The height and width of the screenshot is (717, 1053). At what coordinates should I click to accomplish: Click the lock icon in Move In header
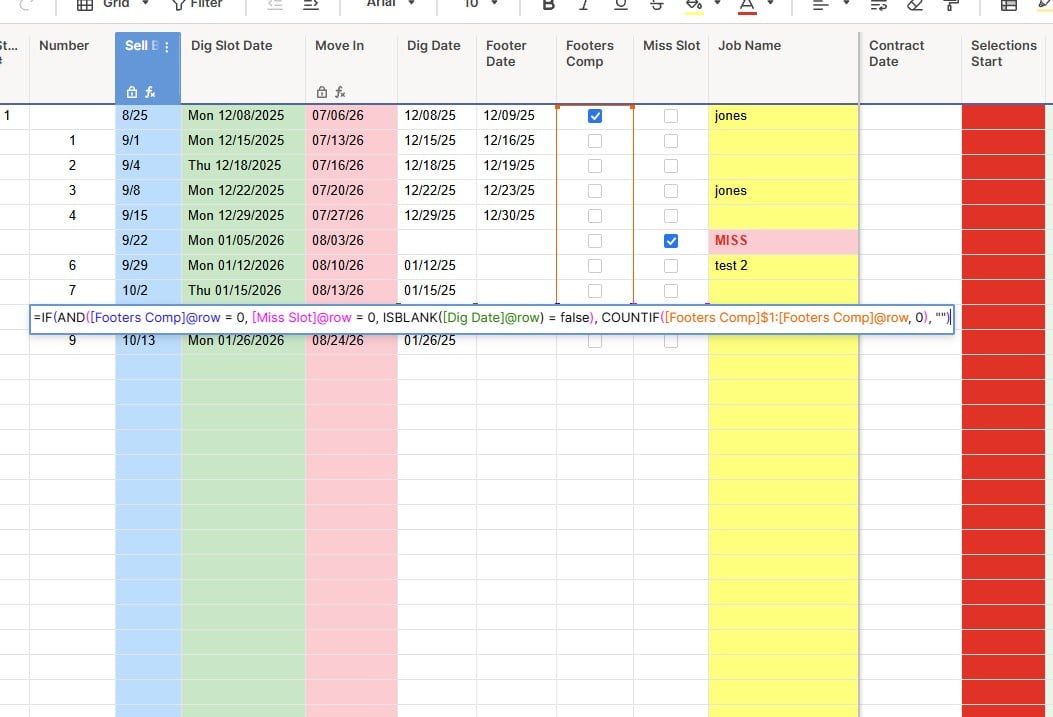pos(322,92)
